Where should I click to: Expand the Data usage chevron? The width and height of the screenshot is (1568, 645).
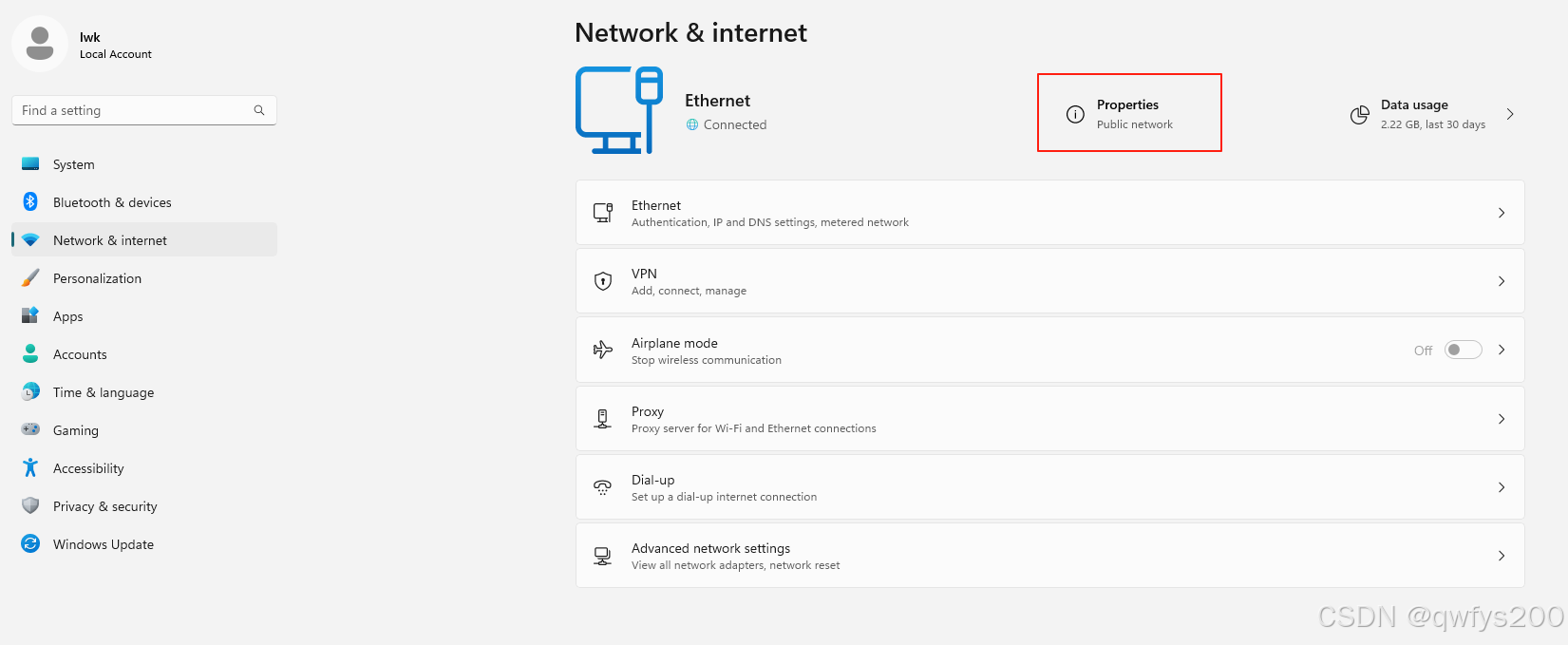1510,114
